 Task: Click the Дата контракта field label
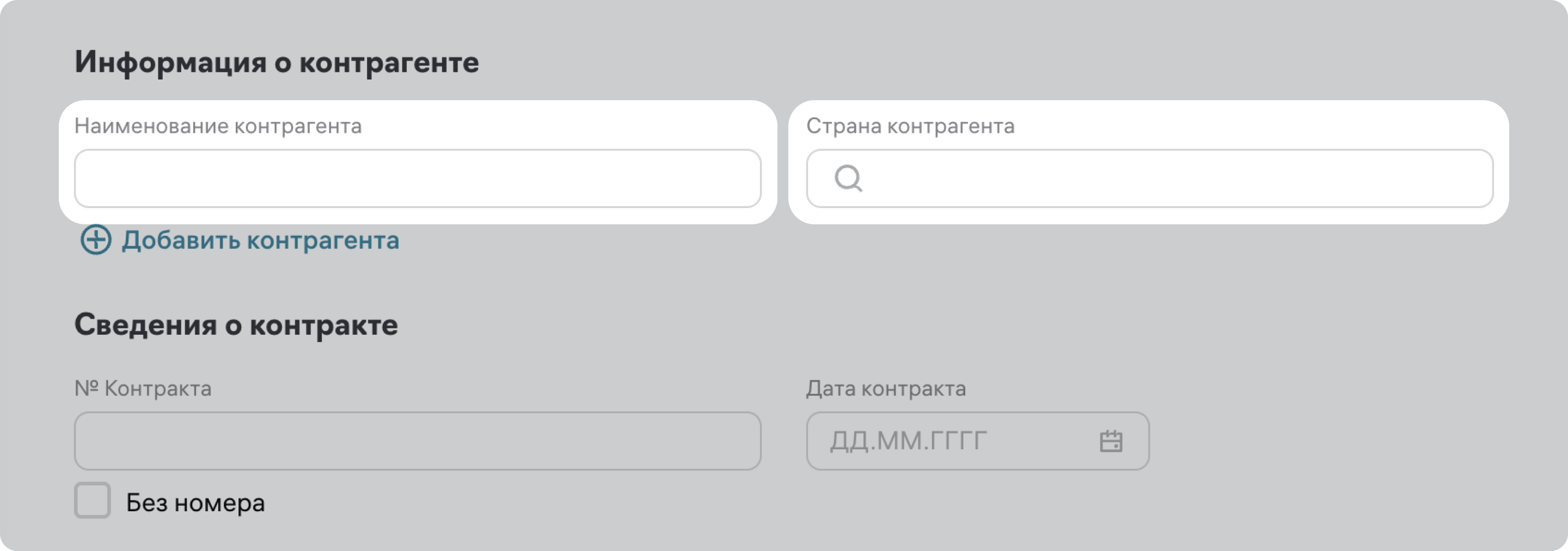(886, 388)
